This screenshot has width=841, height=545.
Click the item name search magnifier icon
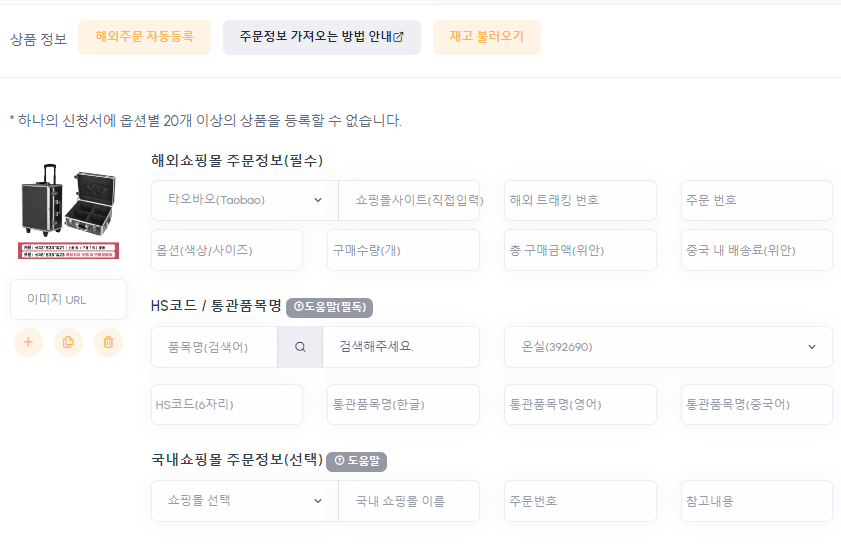tap(300, 347)
